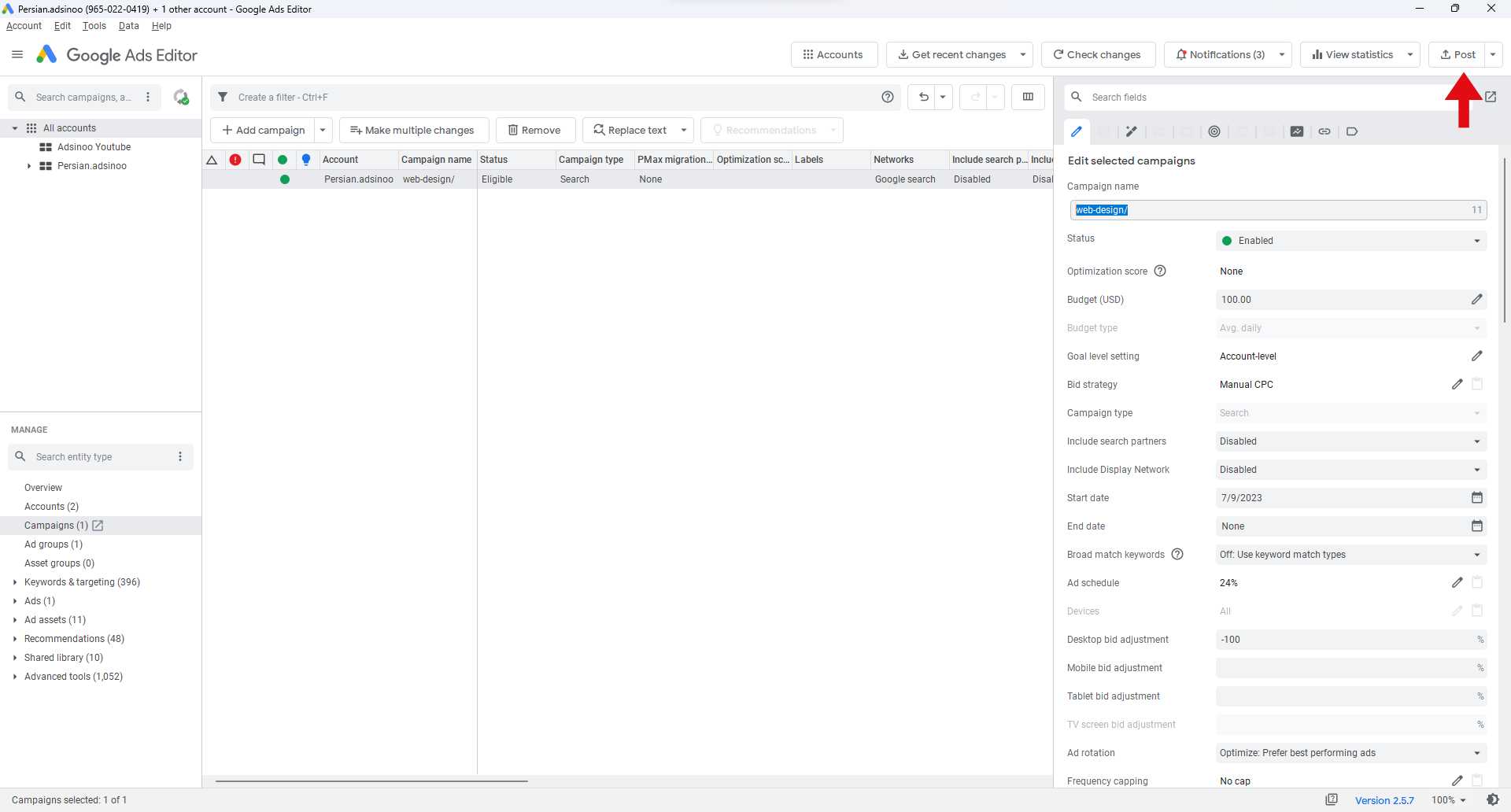Click Broad match keywords help icon
The image size is (1511, 812).
pos(1177,554)
